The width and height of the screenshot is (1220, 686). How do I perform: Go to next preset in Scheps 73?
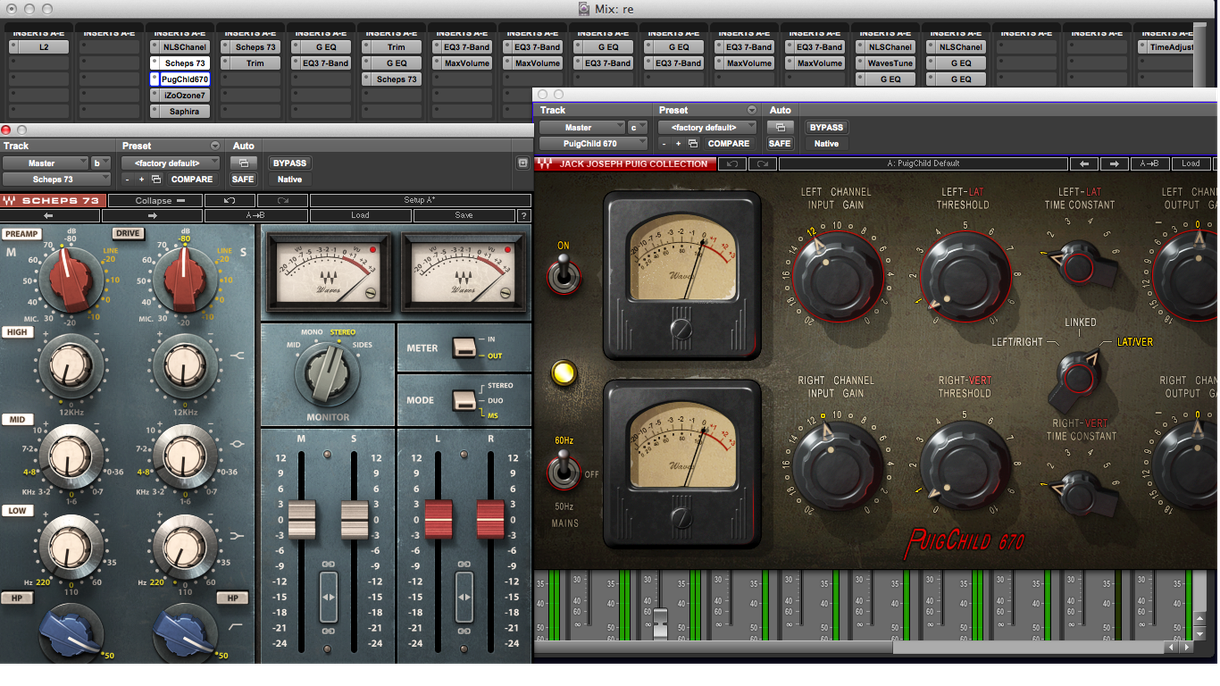152,215
